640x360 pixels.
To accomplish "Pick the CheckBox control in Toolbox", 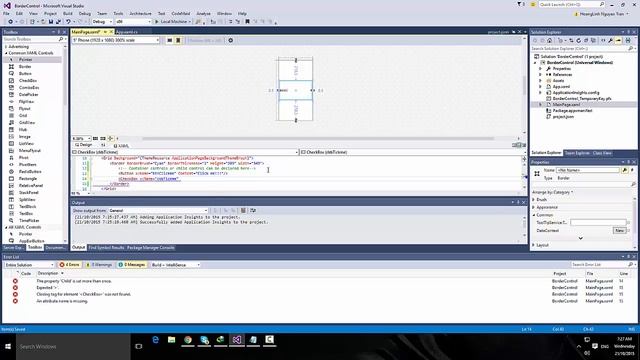I will tap(28, 80).
